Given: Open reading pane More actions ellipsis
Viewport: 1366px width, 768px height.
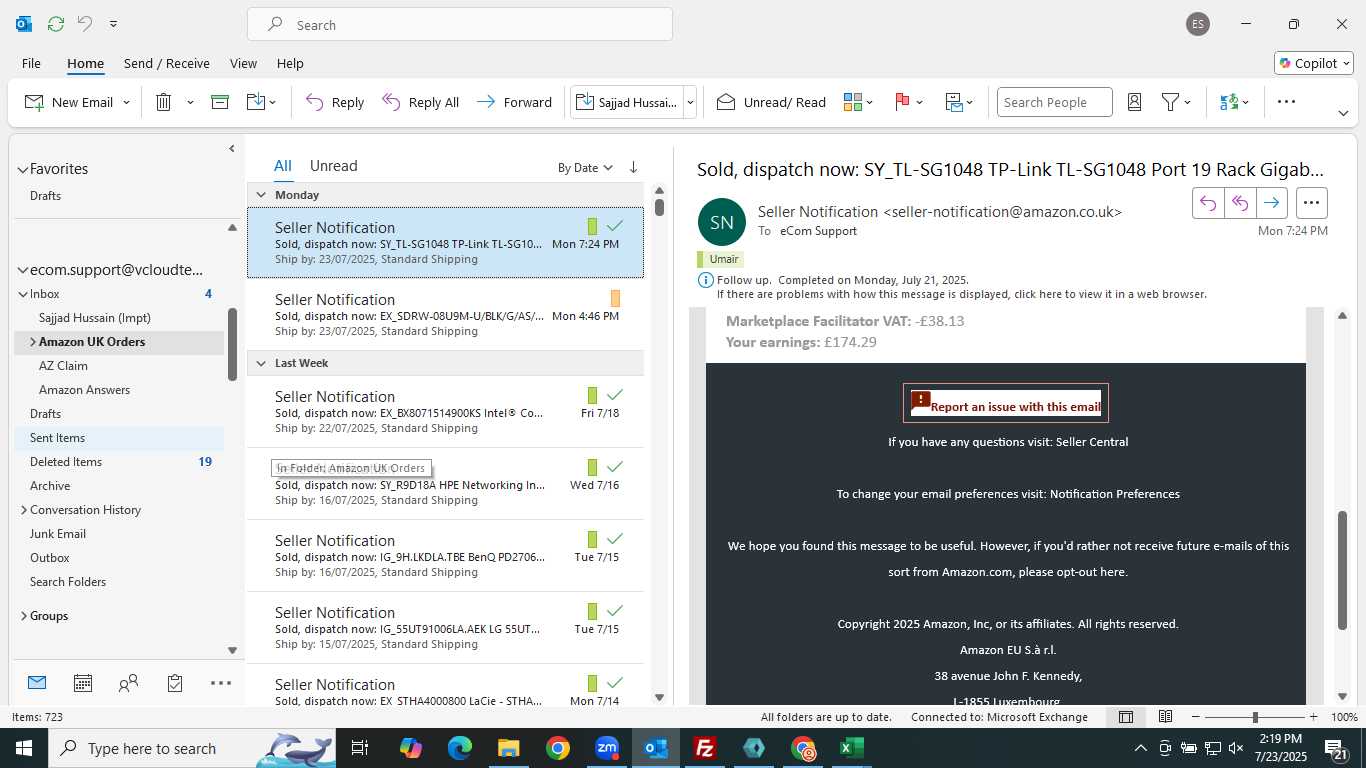Looking at the screenshot, I should click(1312, 203).
